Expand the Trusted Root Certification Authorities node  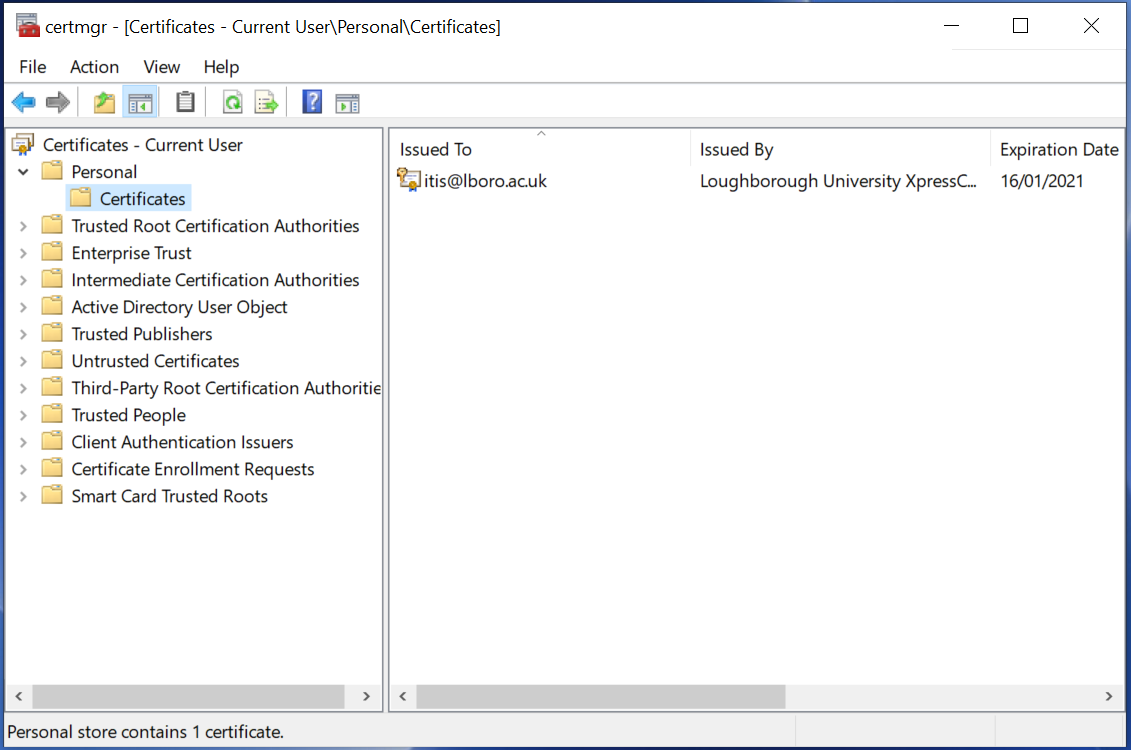click(x=25, y=225)
